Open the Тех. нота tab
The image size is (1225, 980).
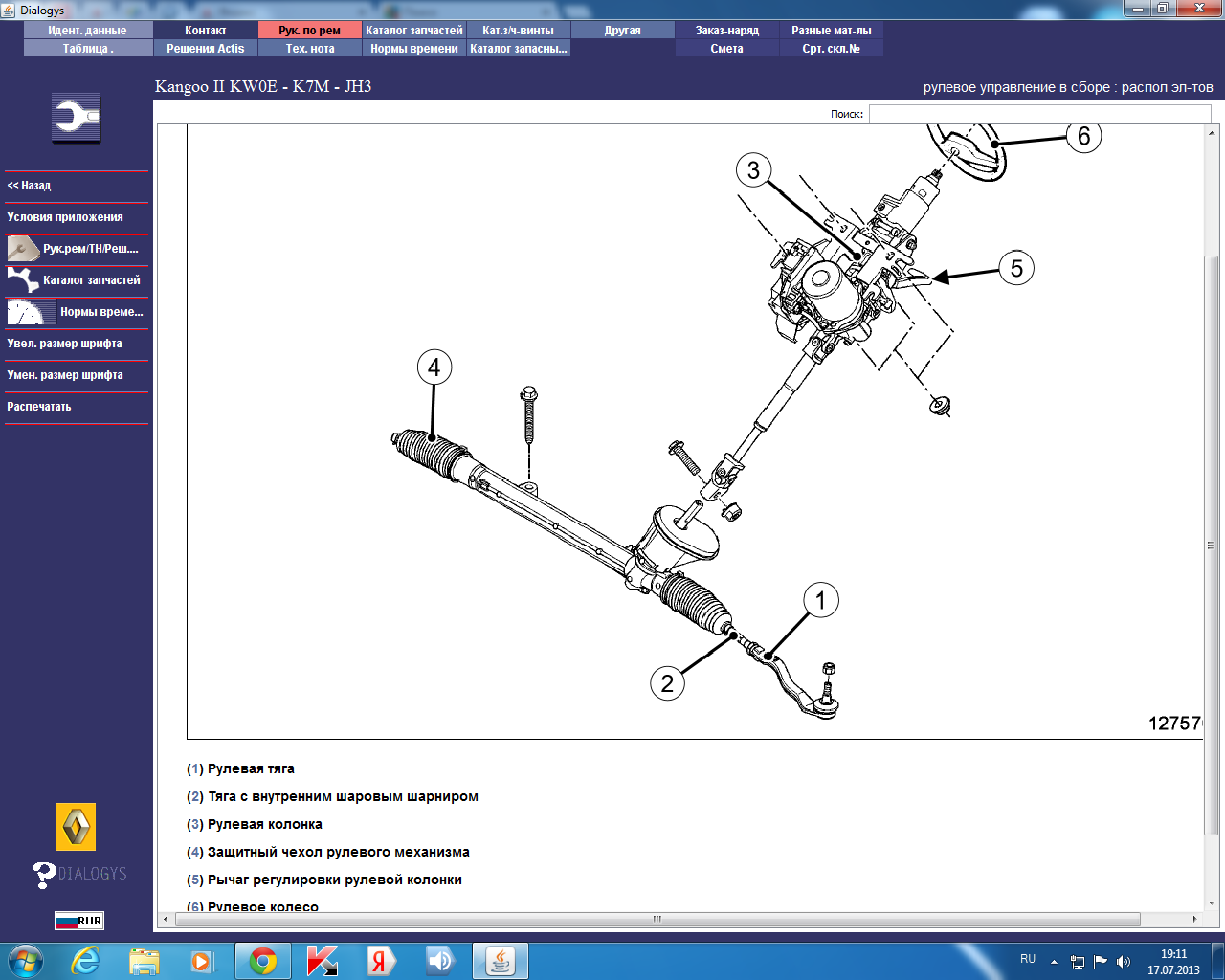tap(310, 49)
